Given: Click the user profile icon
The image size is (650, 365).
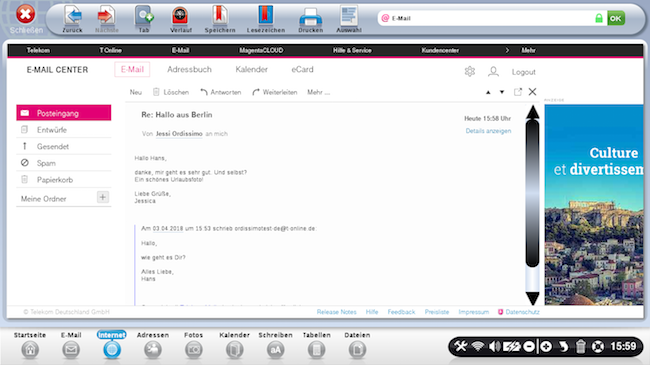Looking at the screenshot, I should [493, 71].
